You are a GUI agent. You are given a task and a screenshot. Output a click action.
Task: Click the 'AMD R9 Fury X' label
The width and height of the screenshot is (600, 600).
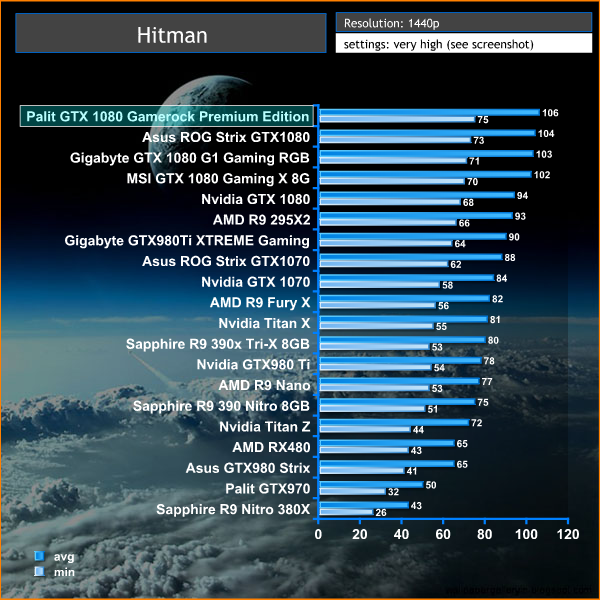(260, 303)
